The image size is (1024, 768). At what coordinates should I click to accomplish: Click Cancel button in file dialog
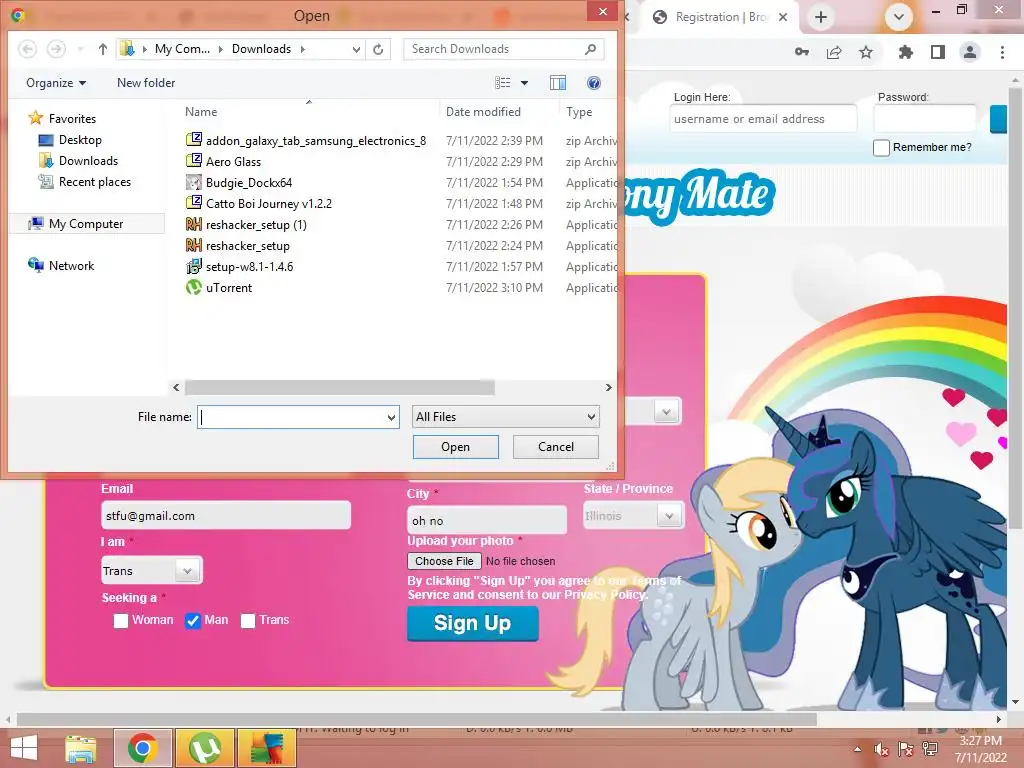[x=556, y=447]
